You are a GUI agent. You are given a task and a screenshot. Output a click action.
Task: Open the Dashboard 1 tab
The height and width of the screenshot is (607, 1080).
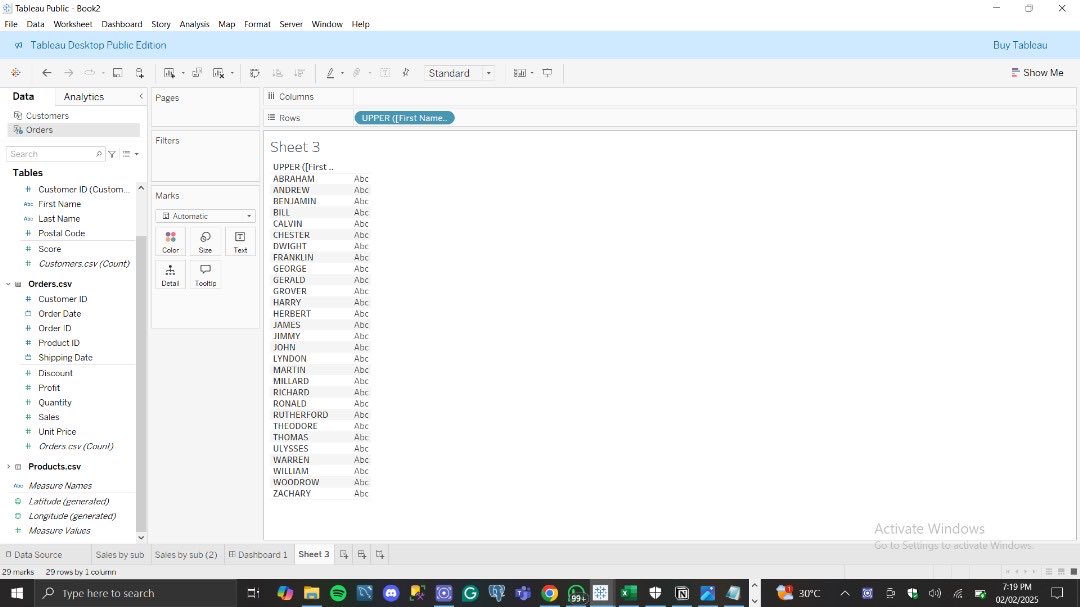pyautogui.click(x=258, y=554)
